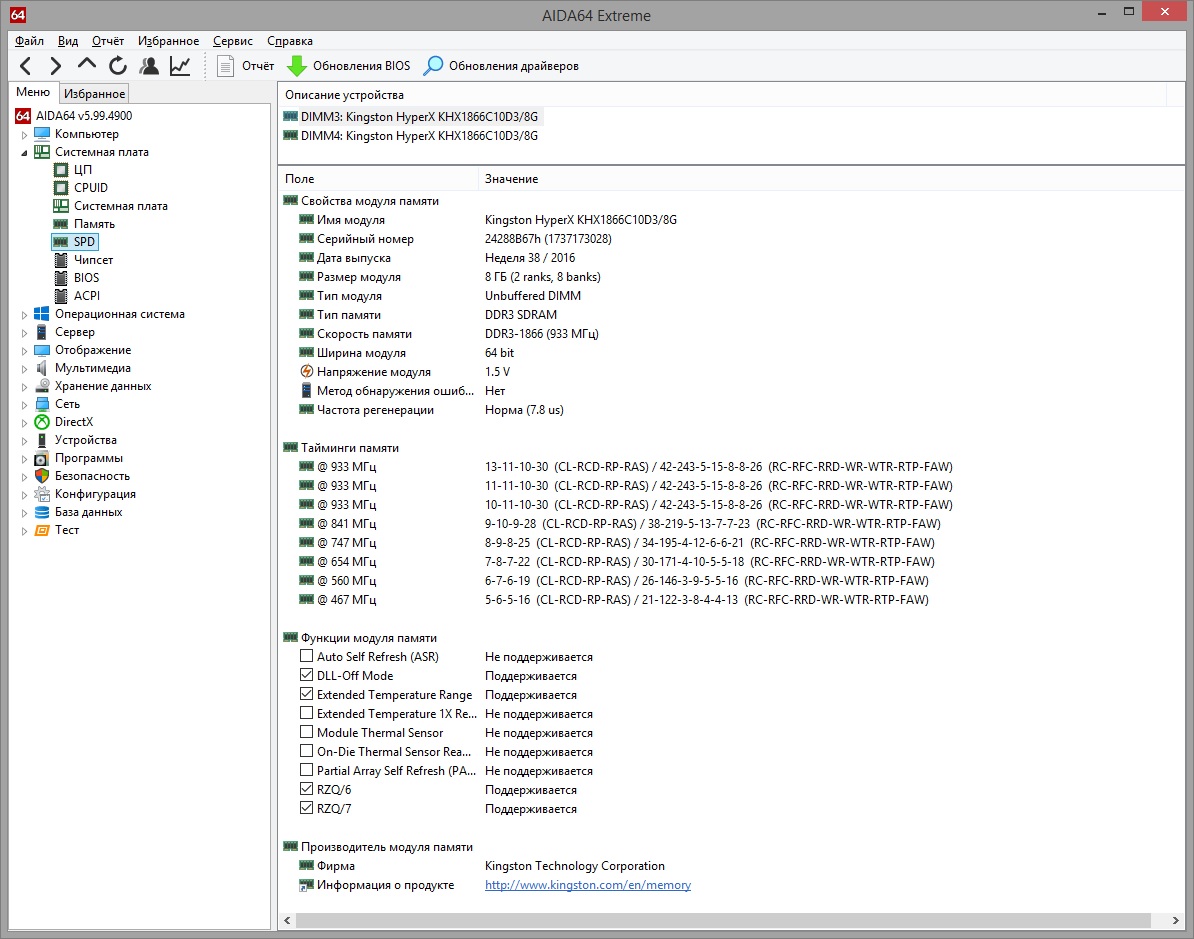The width and height of the screenshot is (1194, 939).
Task: Click the Операционная система Windows icon
Action: pyautogui.click(x=42, y=314)
